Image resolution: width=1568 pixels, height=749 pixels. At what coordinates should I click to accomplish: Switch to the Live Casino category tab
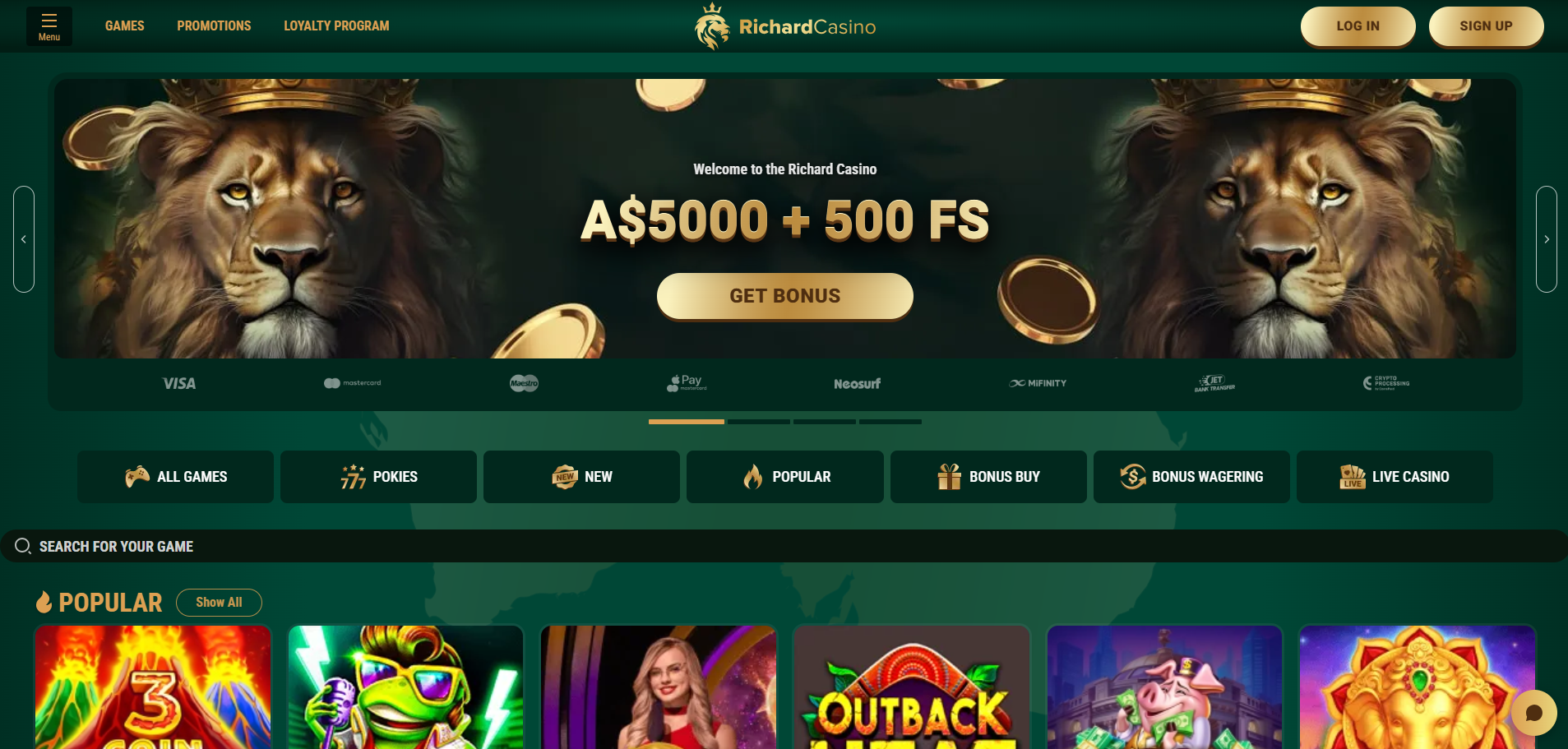tap(1395, 477)
